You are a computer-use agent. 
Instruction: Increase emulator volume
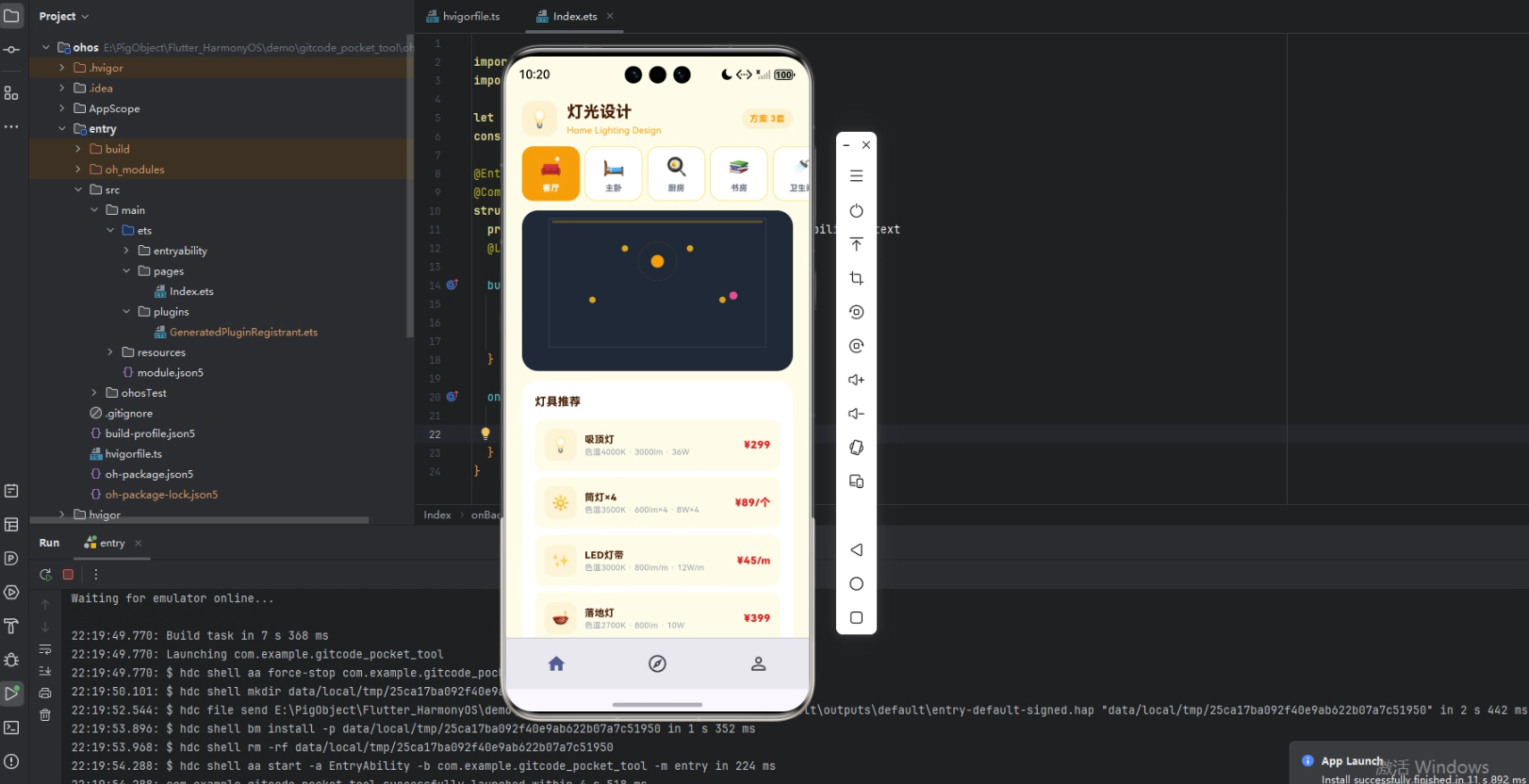[x=856, y=380]
